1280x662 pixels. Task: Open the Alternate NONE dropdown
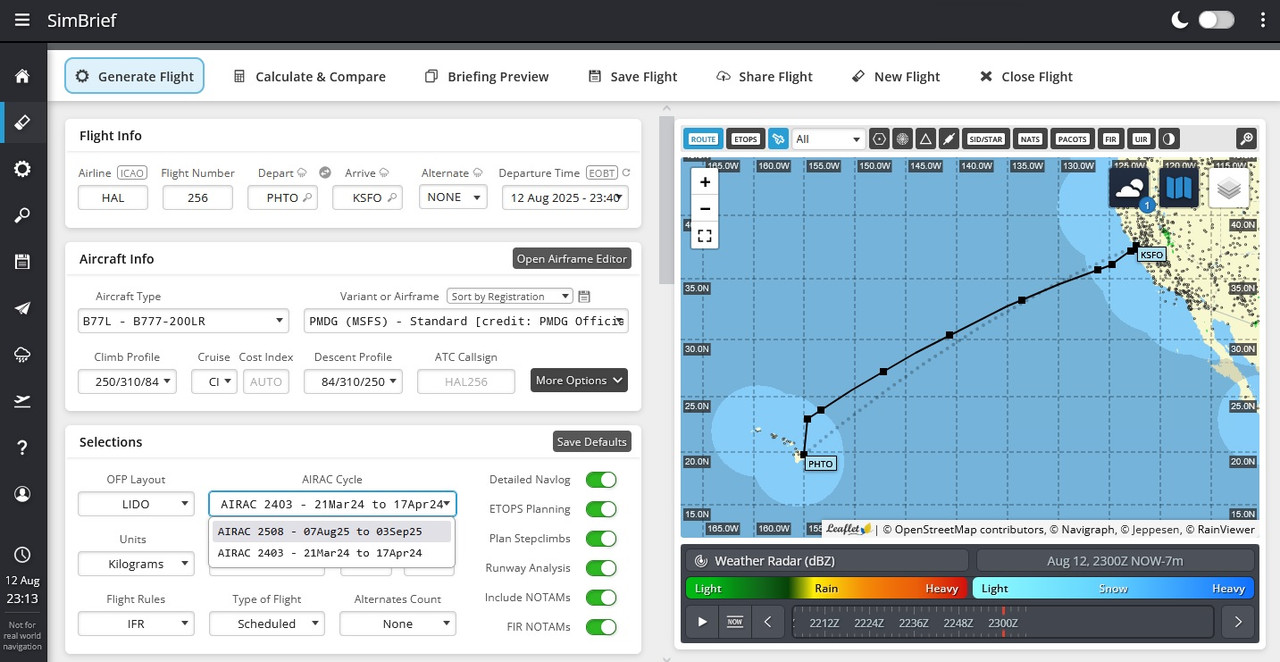453,198
